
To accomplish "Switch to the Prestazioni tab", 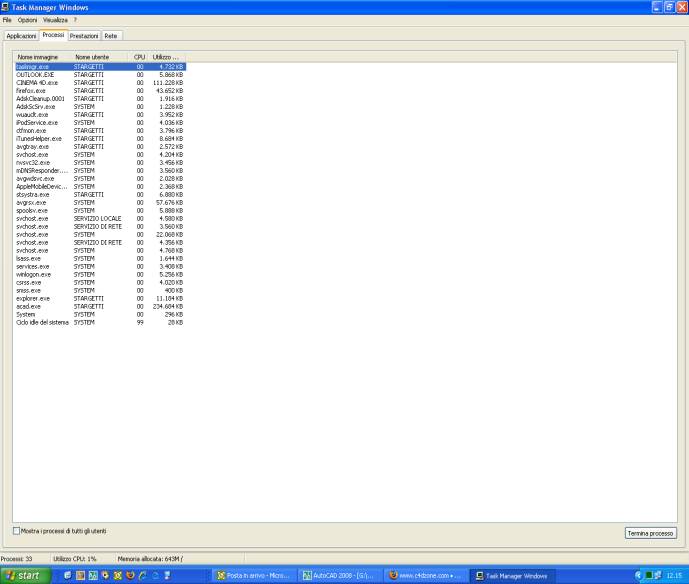I will click(84, 36).
